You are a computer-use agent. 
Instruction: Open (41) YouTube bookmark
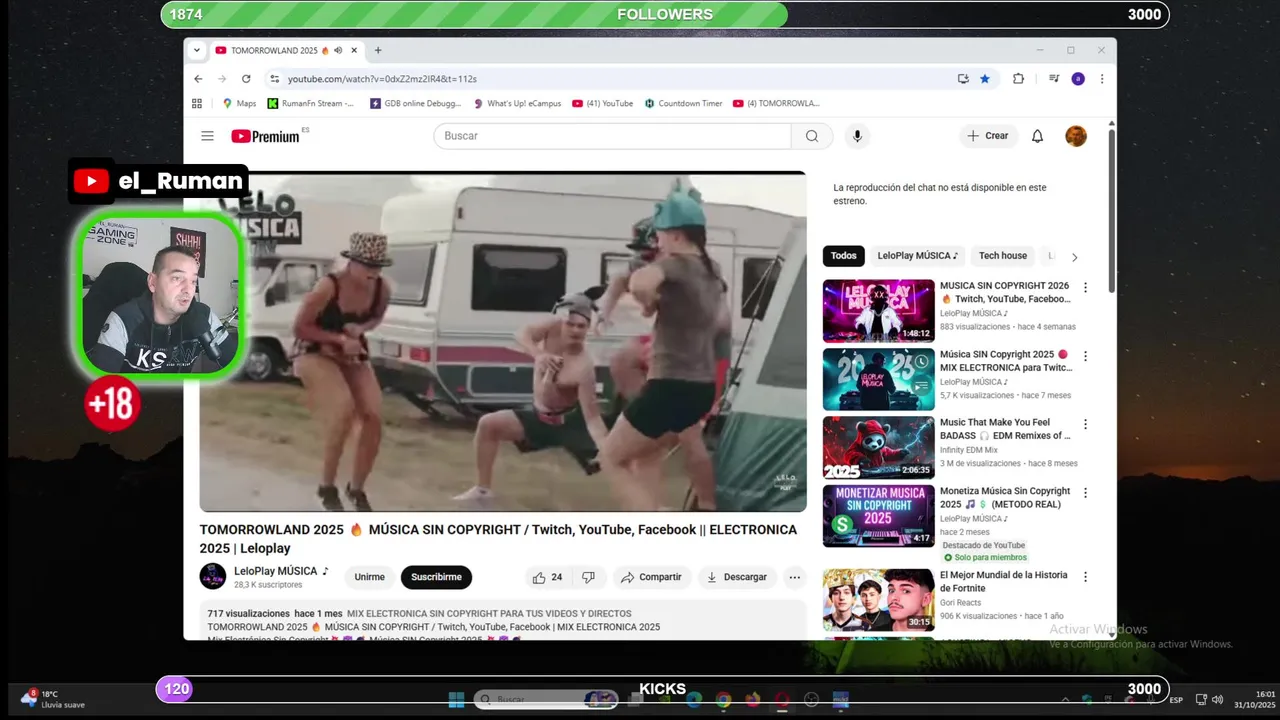click(603, 103)
